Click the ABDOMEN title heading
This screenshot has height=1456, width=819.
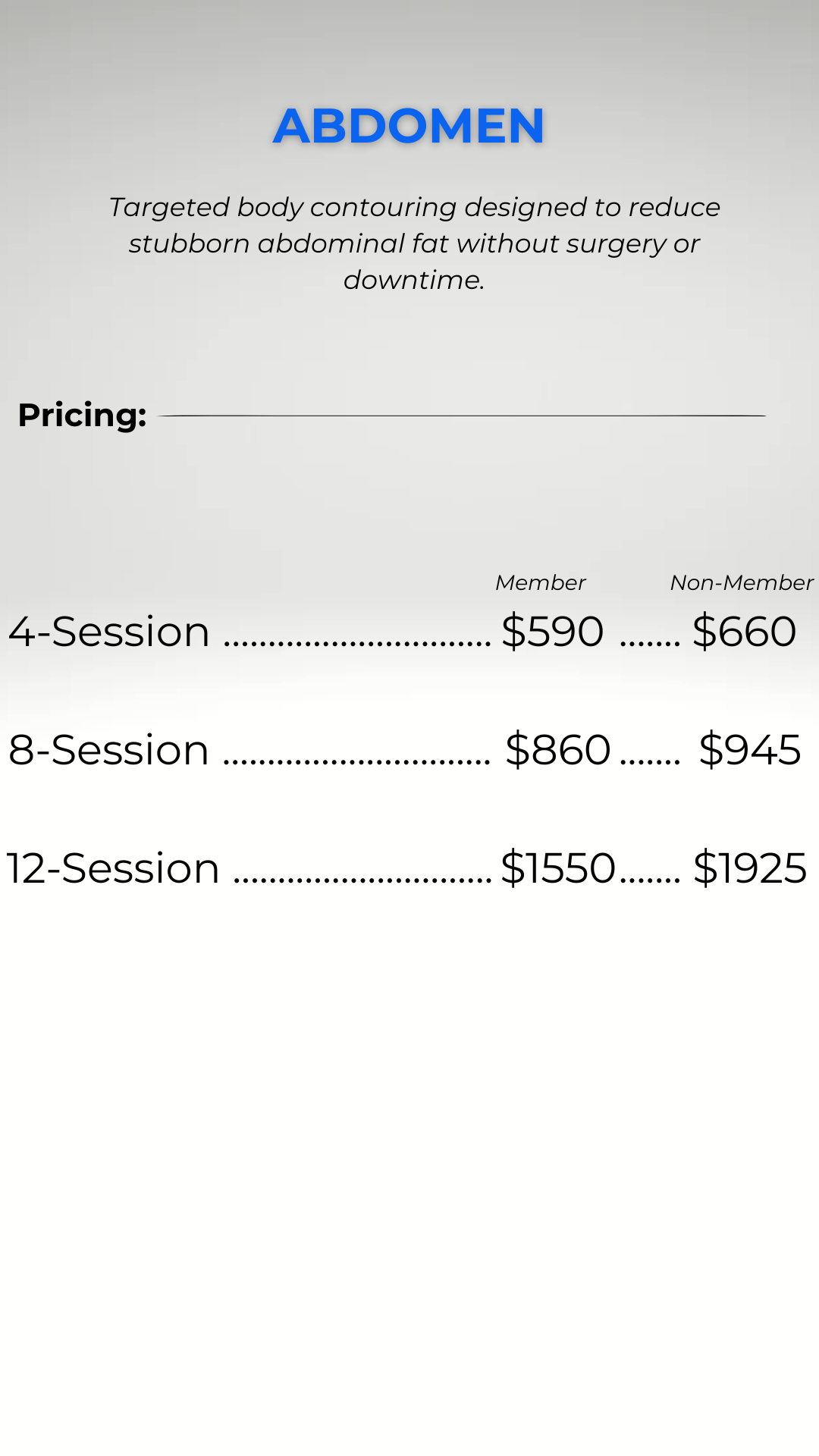coord(409,126)
